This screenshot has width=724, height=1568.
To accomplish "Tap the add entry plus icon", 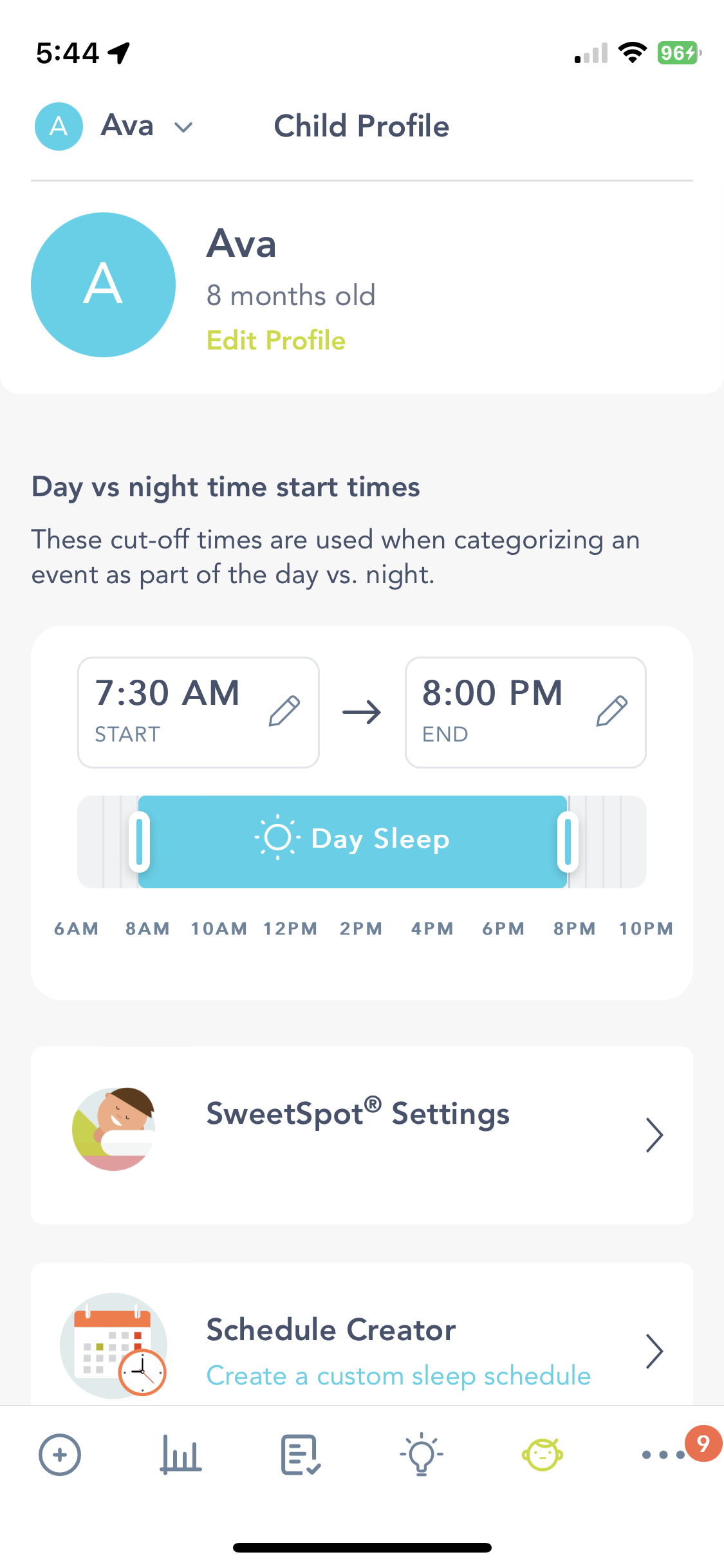I will (60, 1455).
